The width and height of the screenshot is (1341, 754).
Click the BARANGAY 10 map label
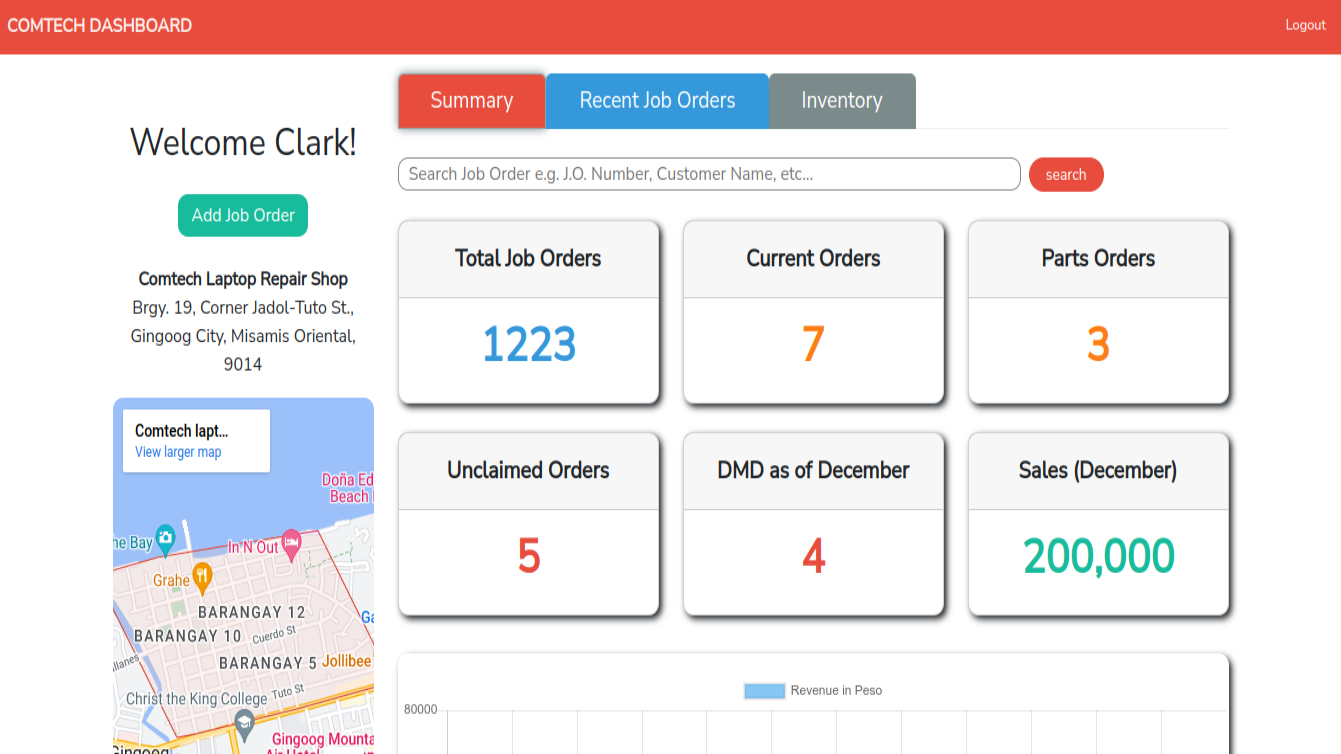tap(188, 636)
